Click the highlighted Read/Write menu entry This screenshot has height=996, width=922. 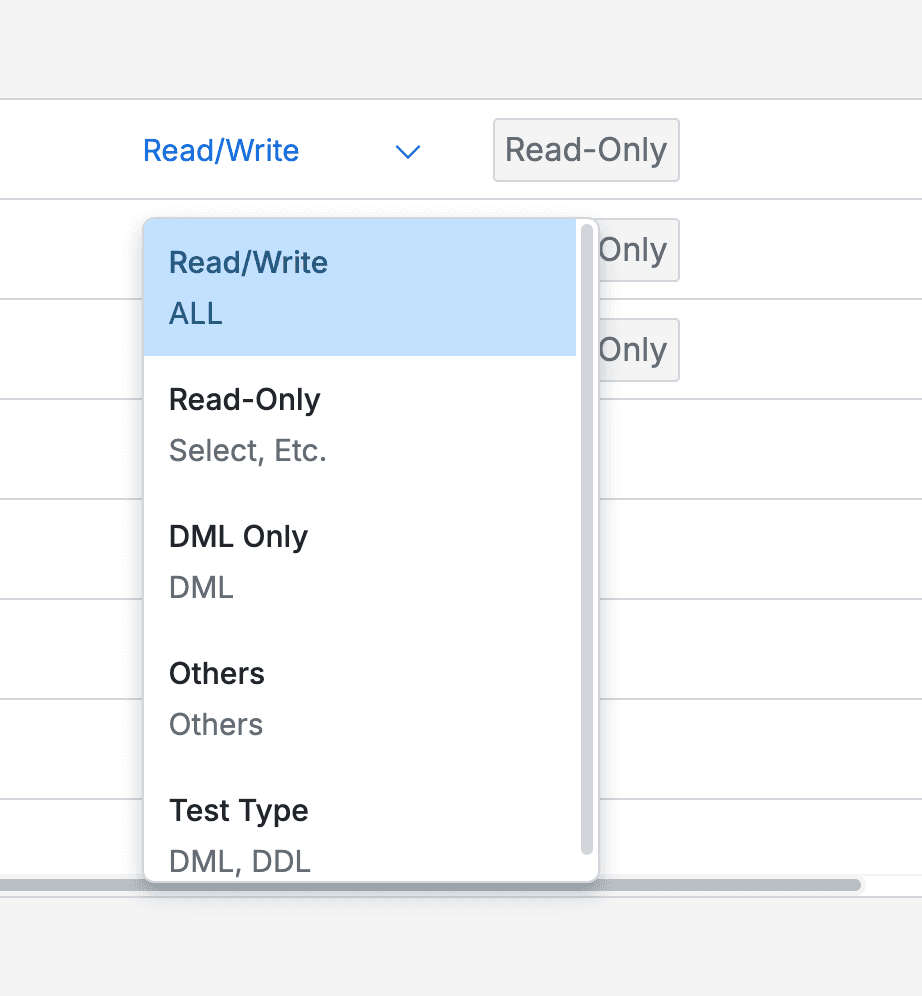(x=360, y=287)
